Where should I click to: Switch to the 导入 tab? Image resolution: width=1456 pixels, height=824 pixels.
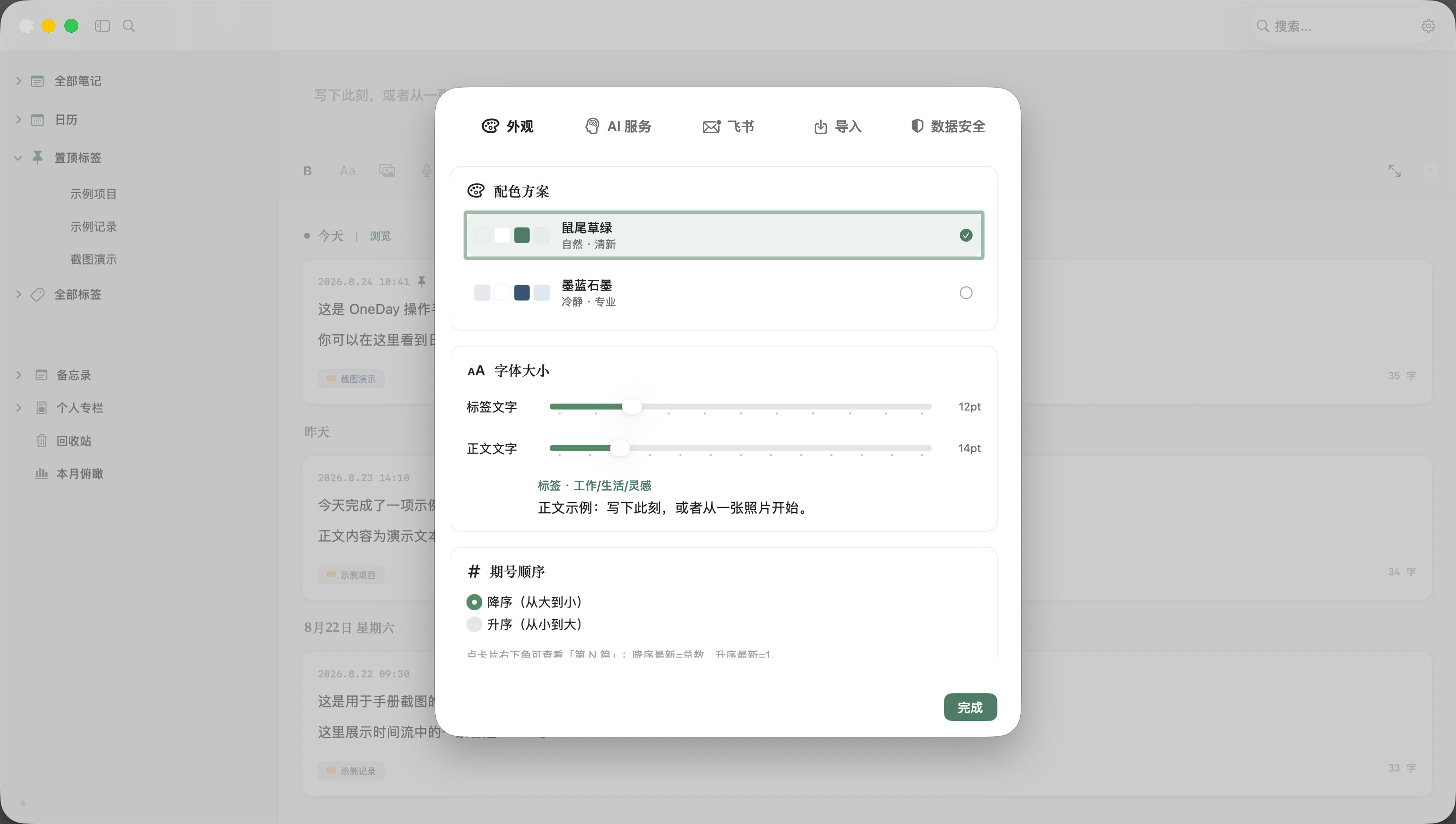click(x=837, y=126)
